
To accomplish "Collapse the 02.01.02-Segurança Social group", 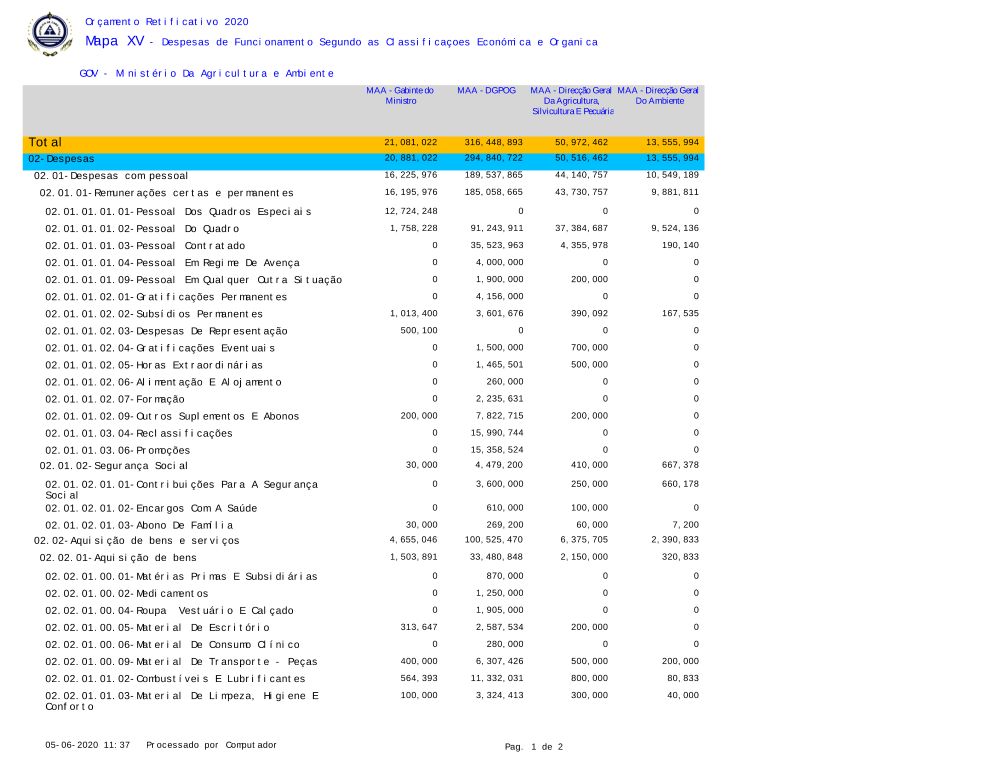I will pyautogui.click(x=113, y=465).
